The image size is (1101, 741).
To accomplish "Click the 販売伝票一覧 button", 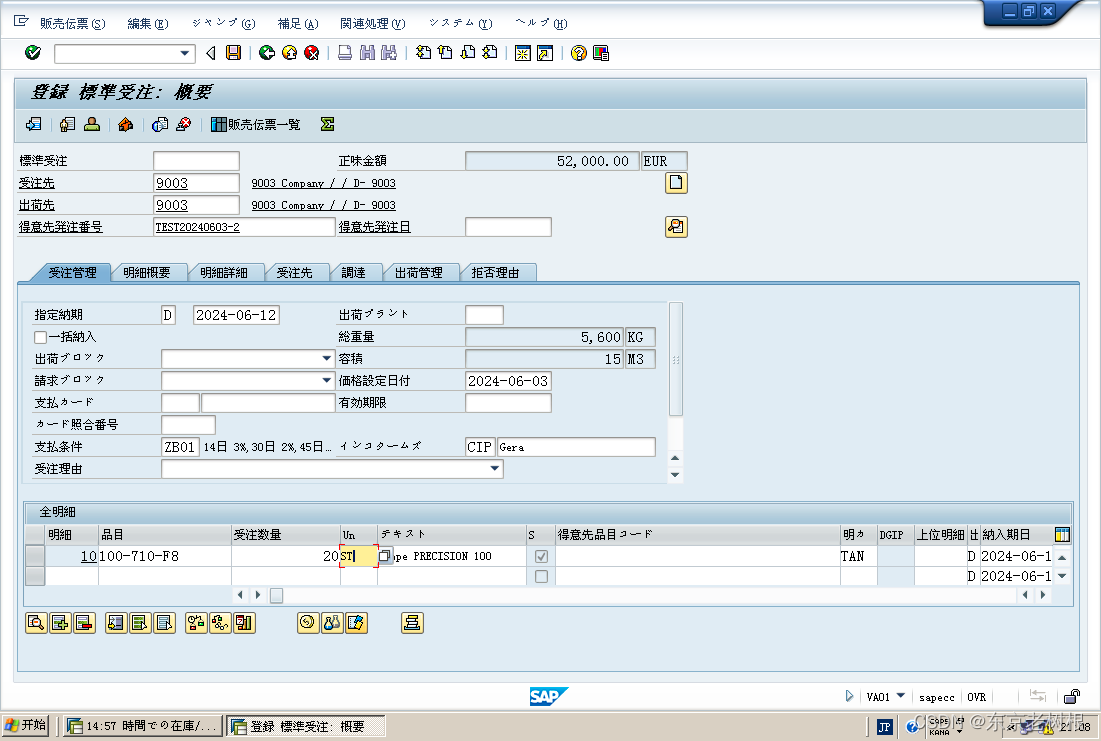I will click(256, 124).
